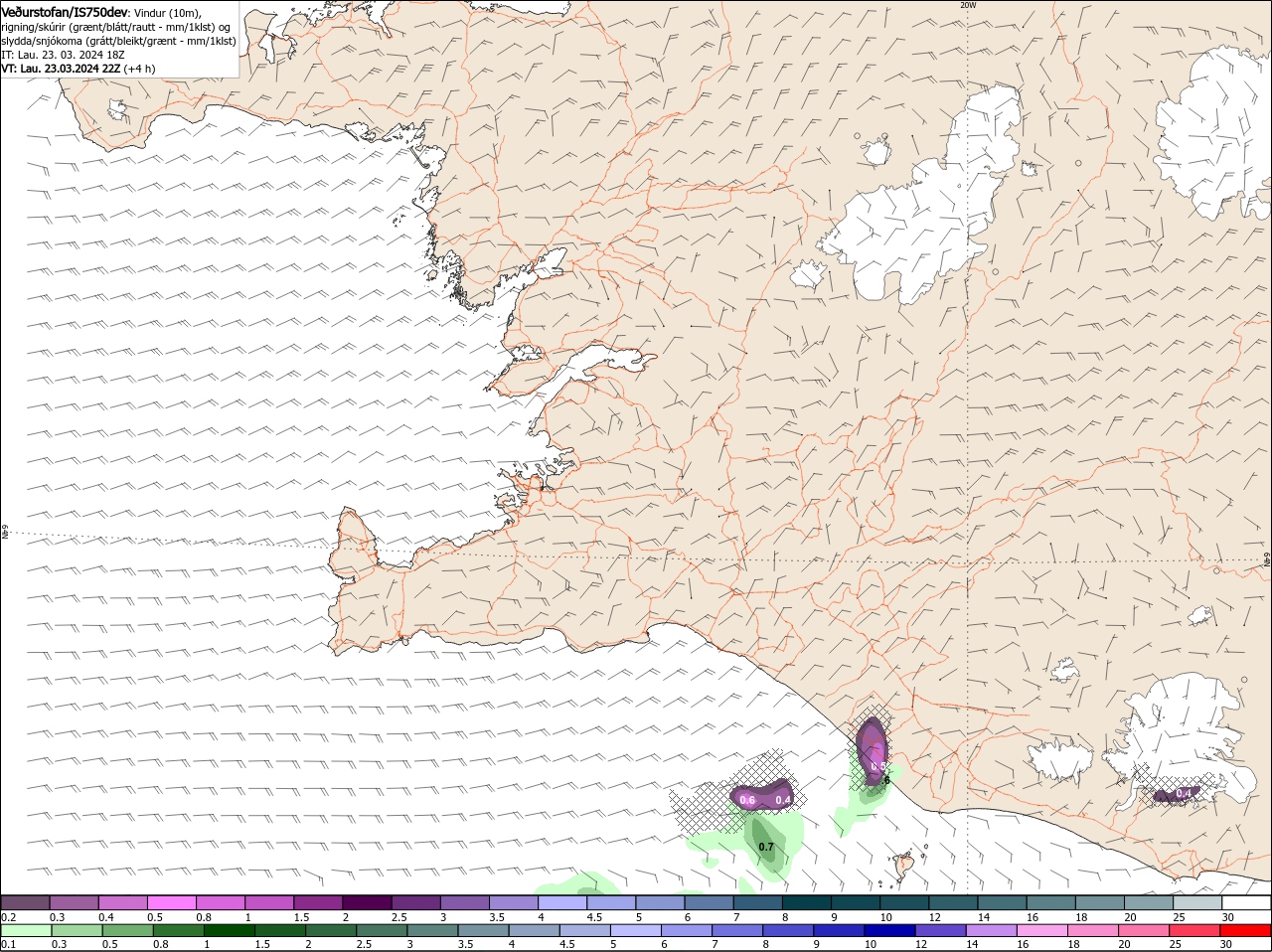This screenshot has height=952, width=1272.
Task: Click the 20 label on lower legend scale
Action: click(x=1125, y=944)
